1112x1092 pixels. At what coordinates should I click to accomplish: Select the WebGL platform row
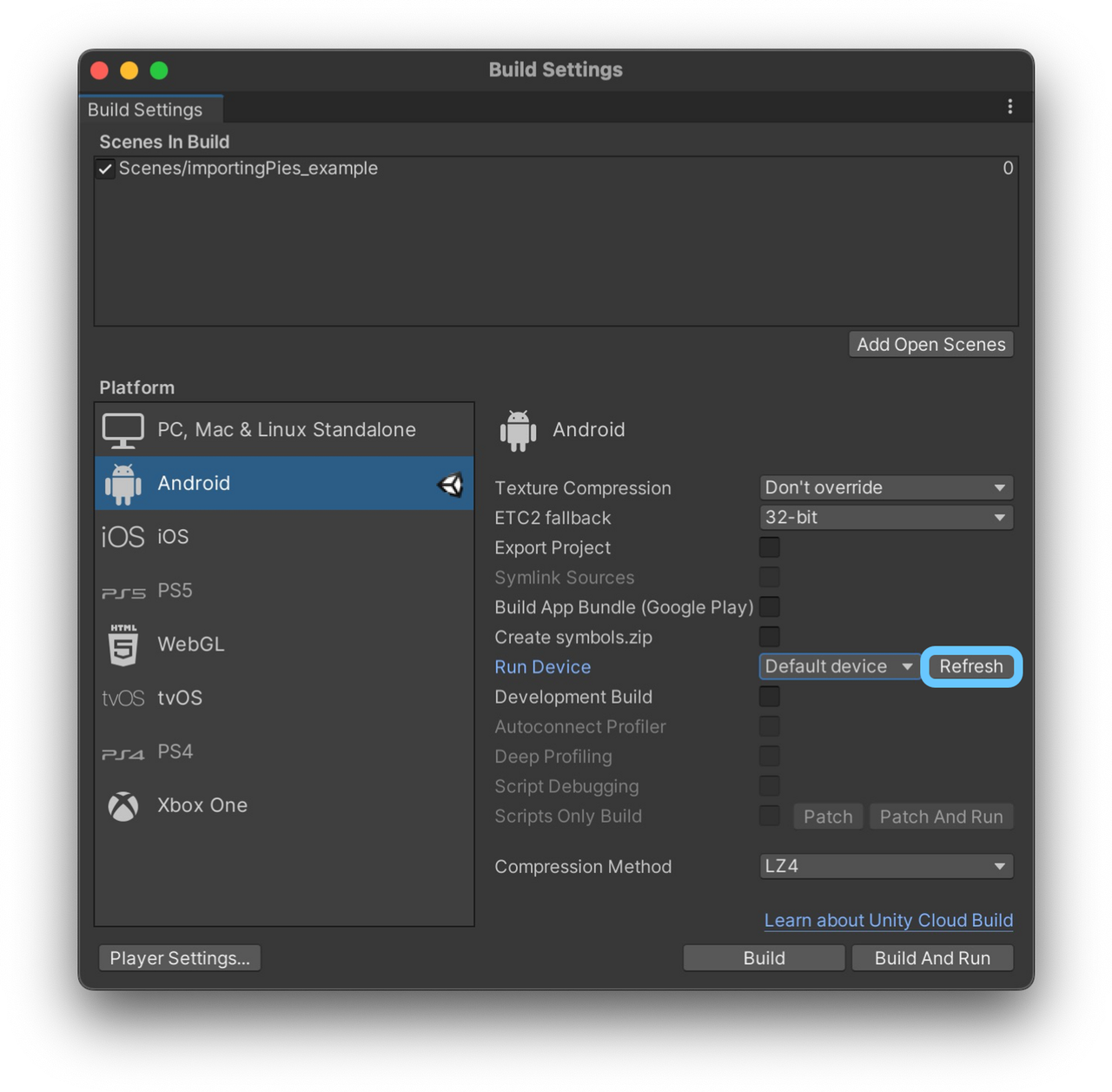click(x=284, y=645)
